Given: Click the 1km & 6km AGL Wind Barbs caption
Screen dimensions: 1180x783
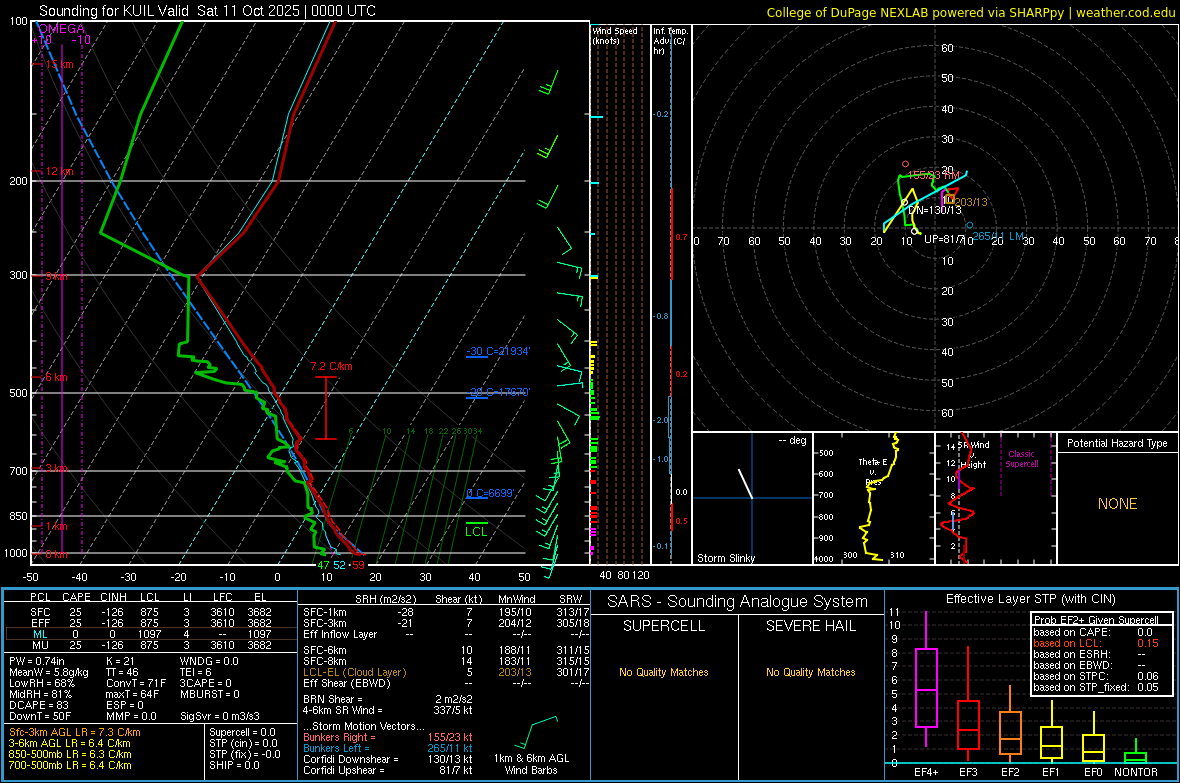Looking at the screenshot, I should click(x=531, y=764).
